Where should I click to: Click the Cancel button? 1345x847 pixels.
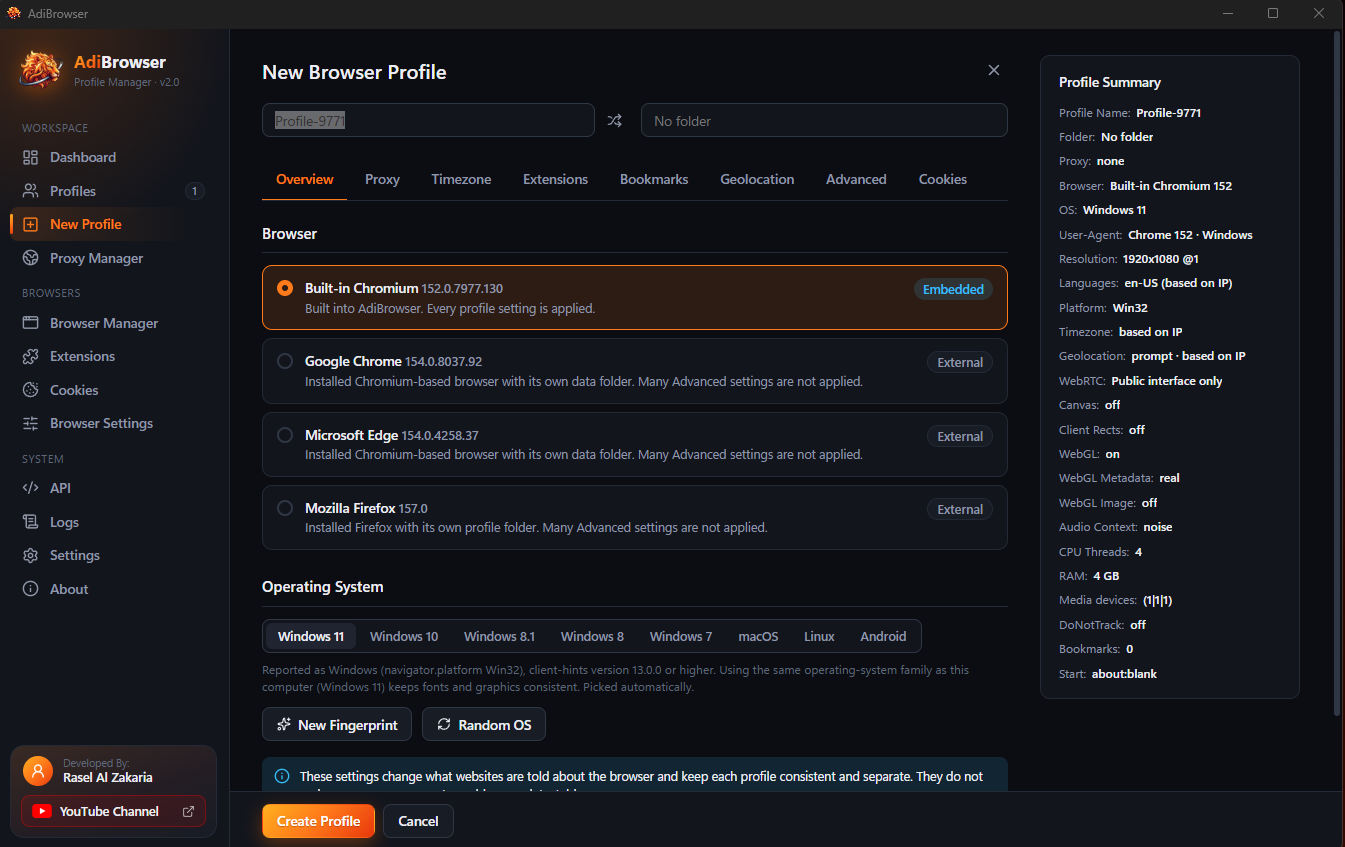[418, 821]
